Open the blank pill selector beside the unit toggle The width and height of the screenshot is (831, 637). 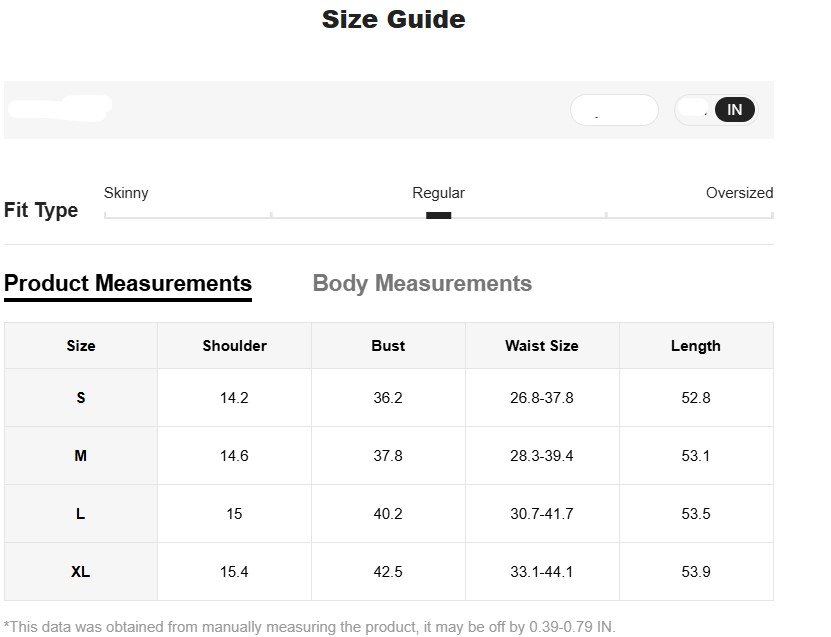point(614,110)
